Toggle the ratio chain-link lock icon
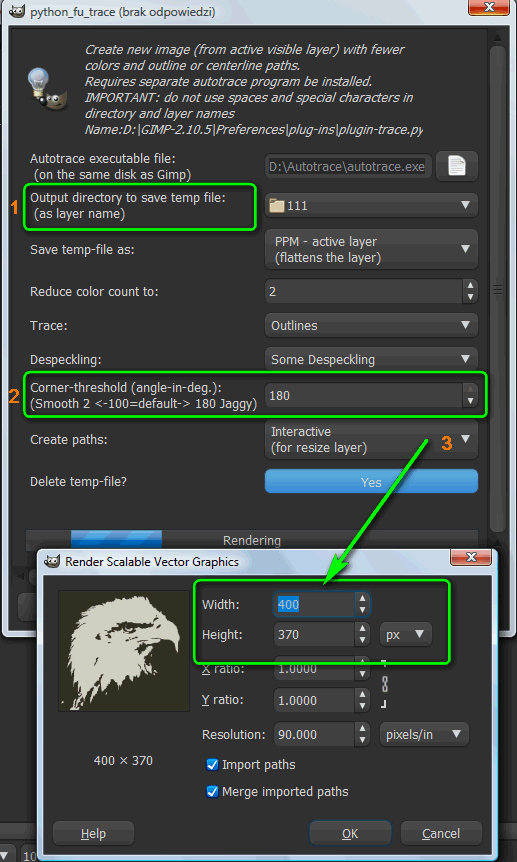 (x=384, y=684)
